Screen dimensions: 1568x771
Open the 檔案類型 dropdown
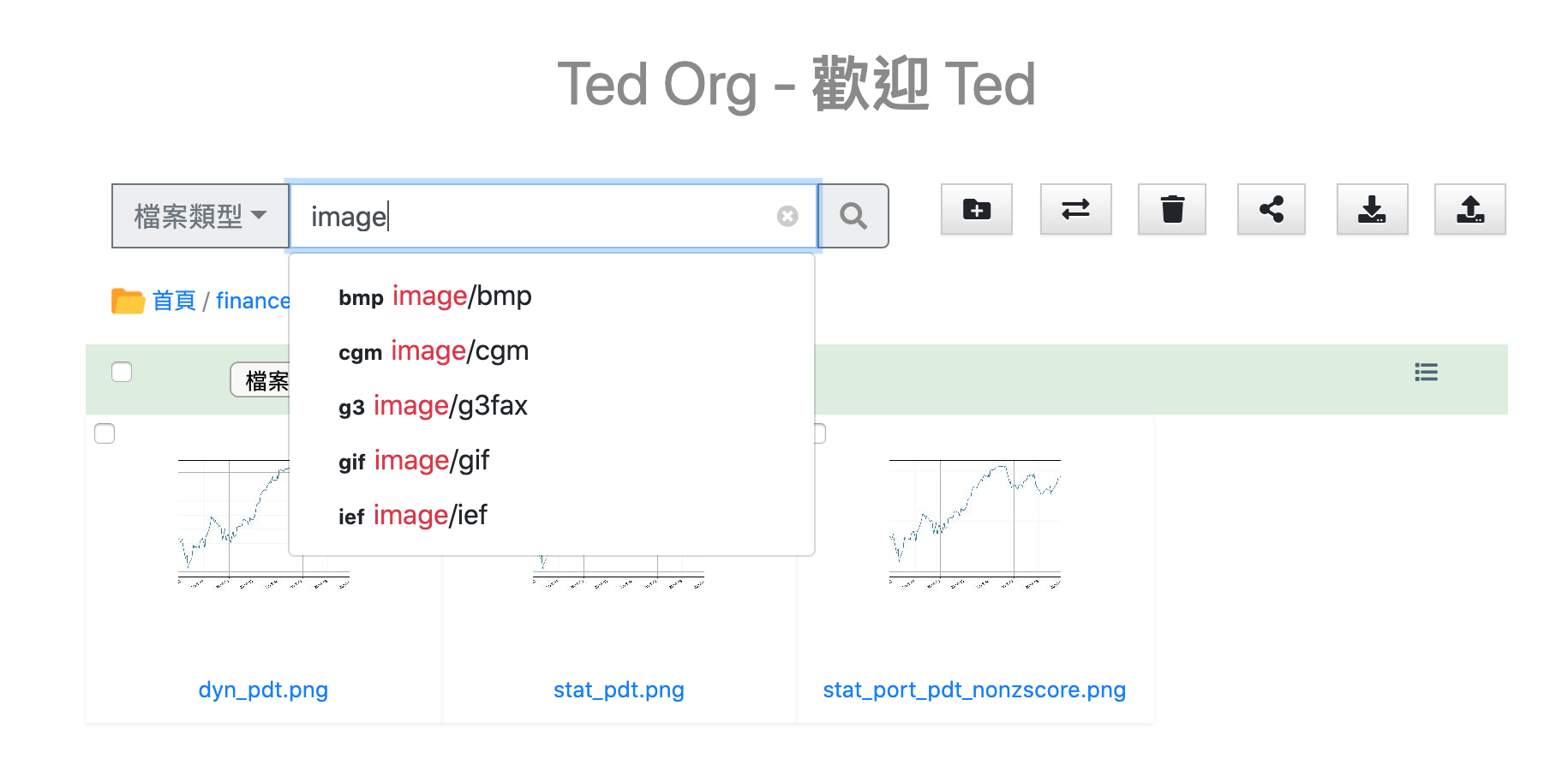coord(200,216)
